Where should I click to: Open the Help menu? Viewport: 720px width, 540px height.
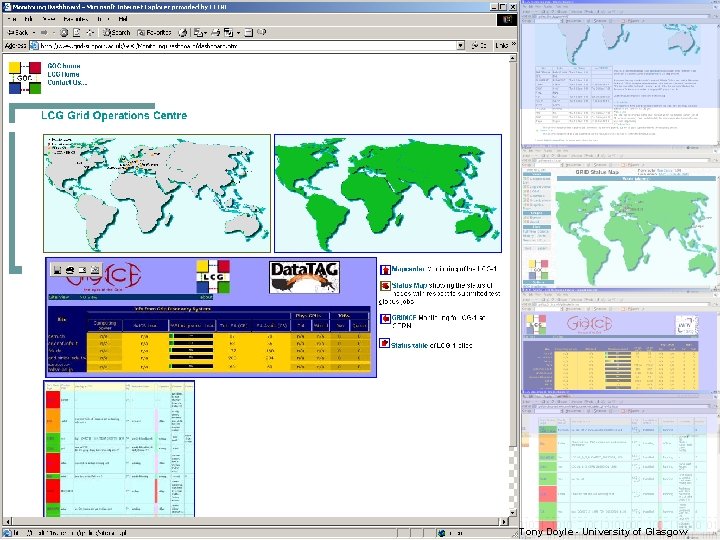click(123, 19)
